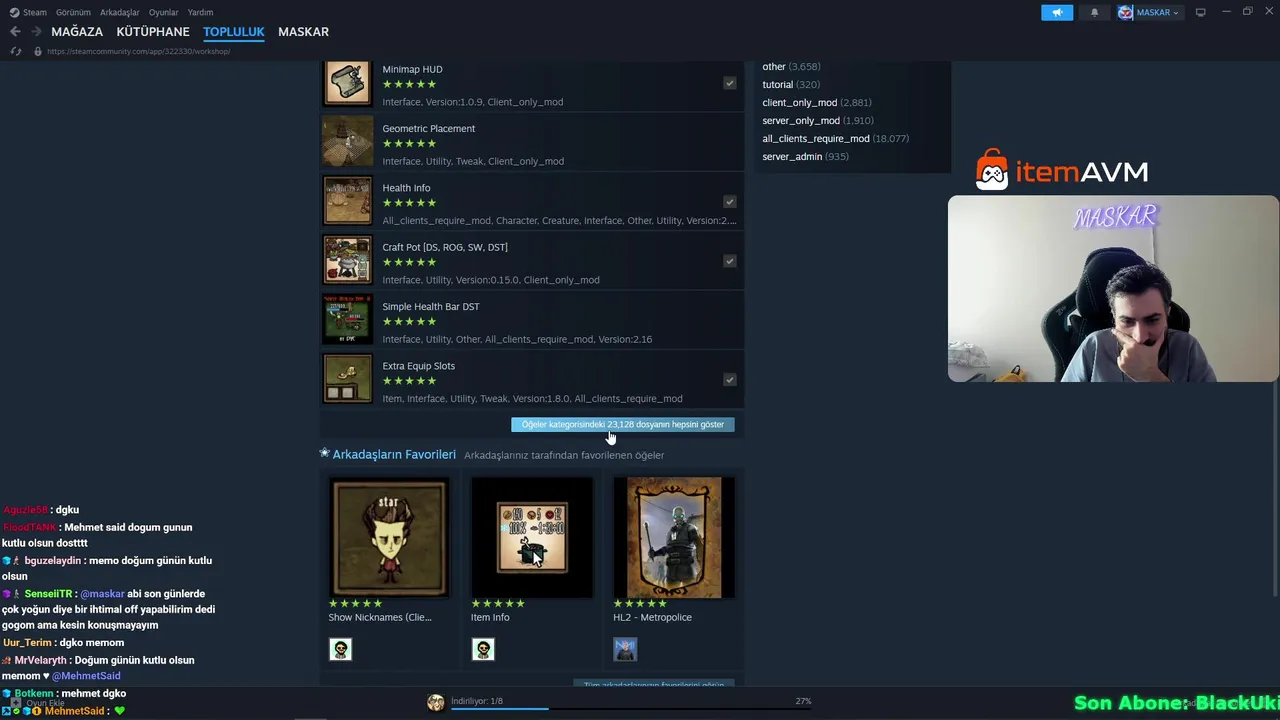Open the Oyunlar menu
Image resolution: width=1280 pixels, height=720 pixels.
point(164,12)
